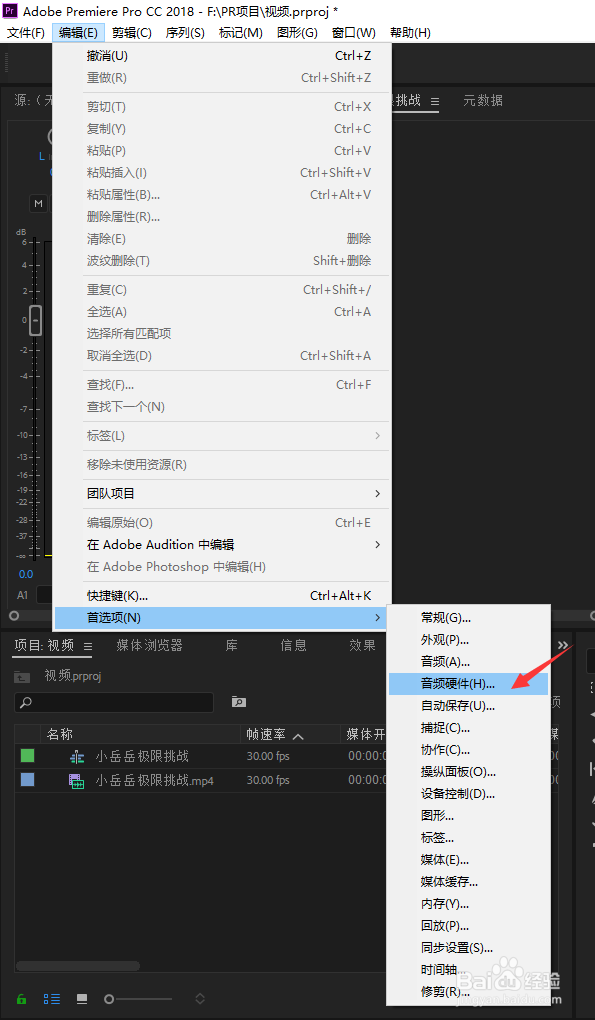Screen dimensions: 595x1020
Task: Open the 文件(F) menu
Action: point(26,33)
